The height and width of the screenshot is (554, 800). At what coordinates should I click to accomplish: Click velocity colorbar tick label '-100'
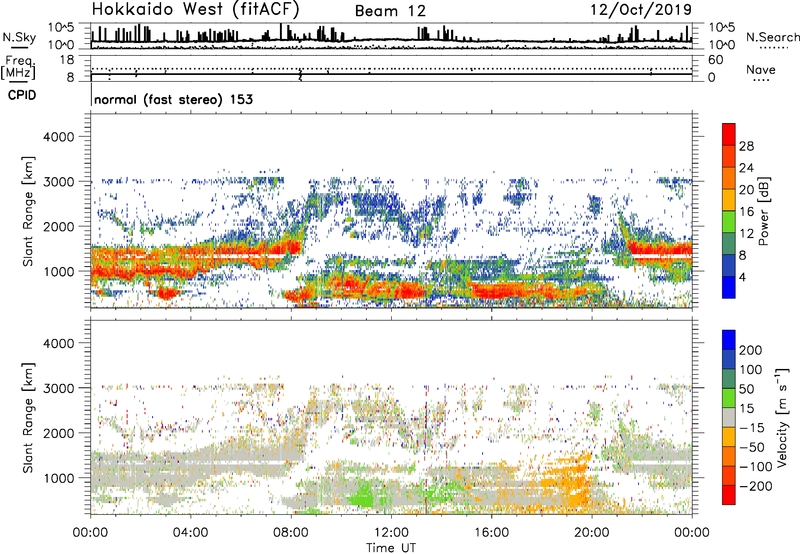tap(756, 466)
